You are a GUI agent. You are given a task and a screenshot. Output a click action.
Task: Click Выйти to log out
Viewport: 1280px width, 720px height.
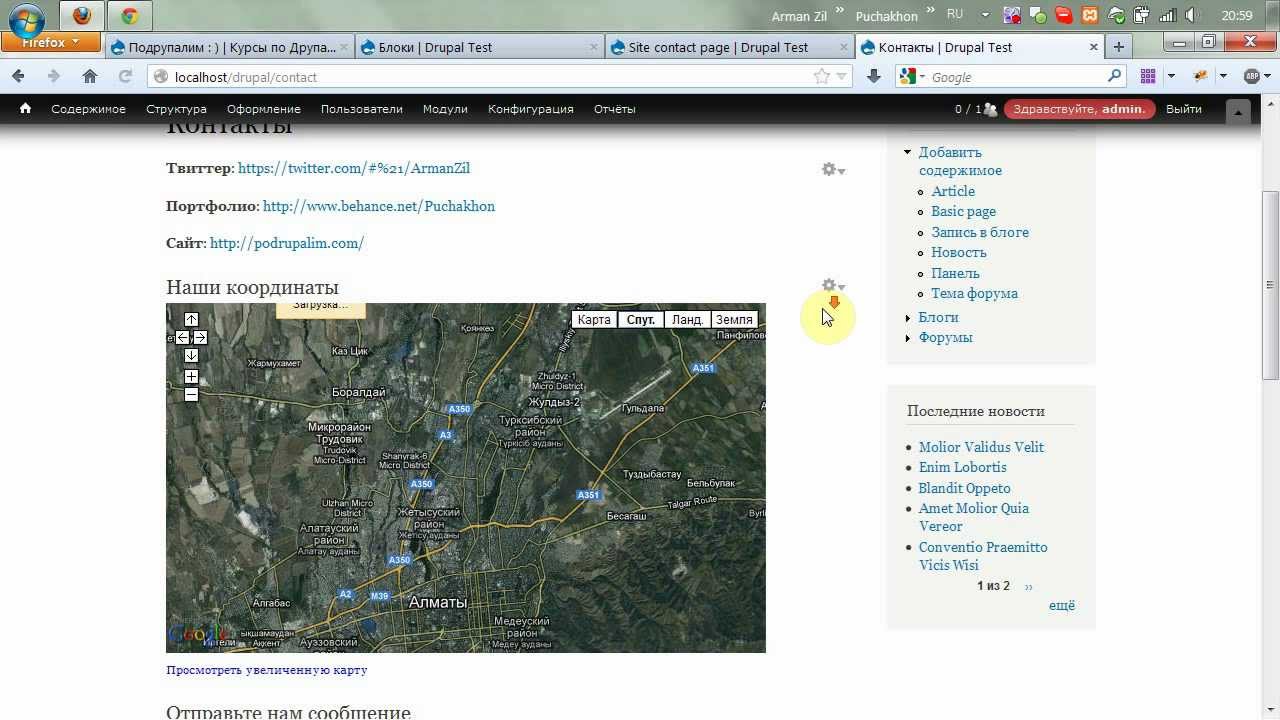click(1183, 109)
